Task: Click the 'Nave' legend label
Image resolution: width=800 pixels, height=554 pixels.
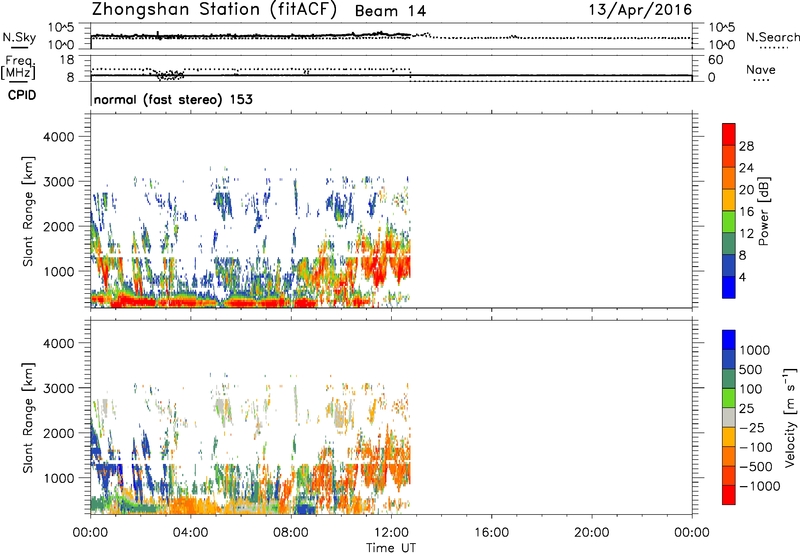Action: 761,70
